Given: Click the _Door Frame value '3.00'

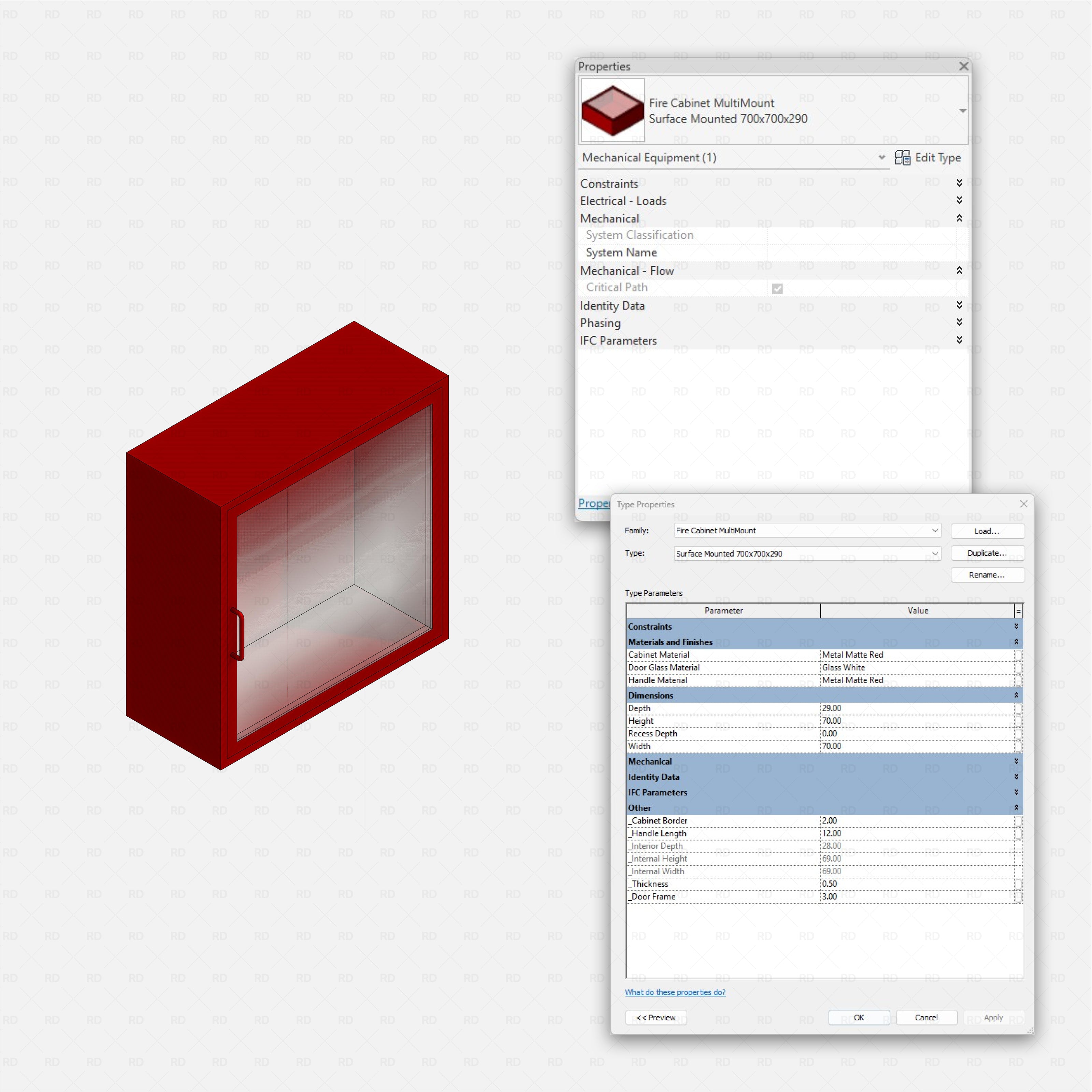Looking at the screenshot, I should (x=917, y=896).
